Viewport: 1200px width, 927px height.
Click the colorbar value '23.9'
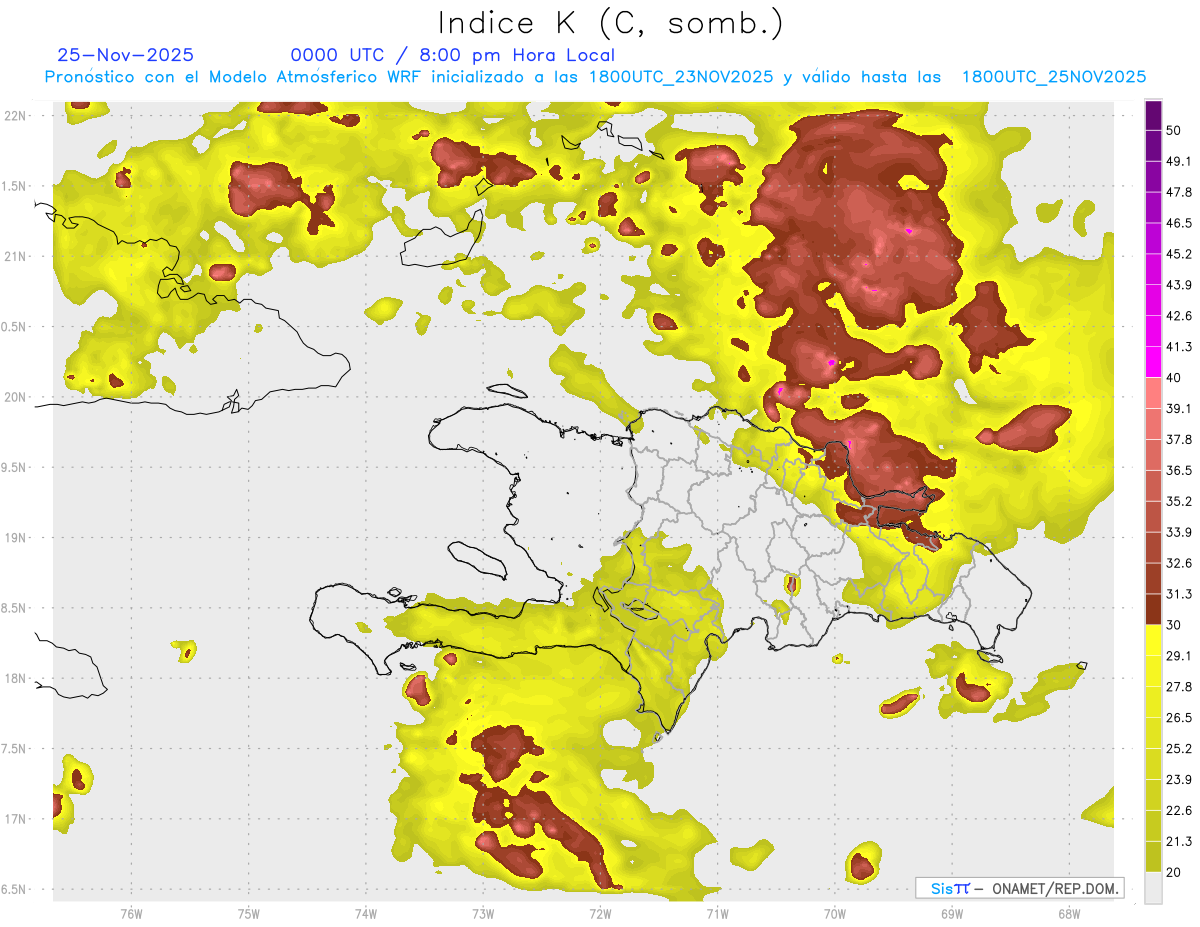click(1179, 779)
